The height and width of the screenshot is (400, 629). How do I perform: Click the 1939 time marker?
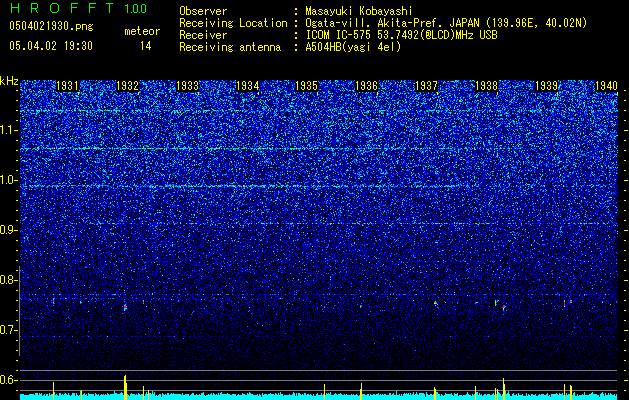[546, 86]
